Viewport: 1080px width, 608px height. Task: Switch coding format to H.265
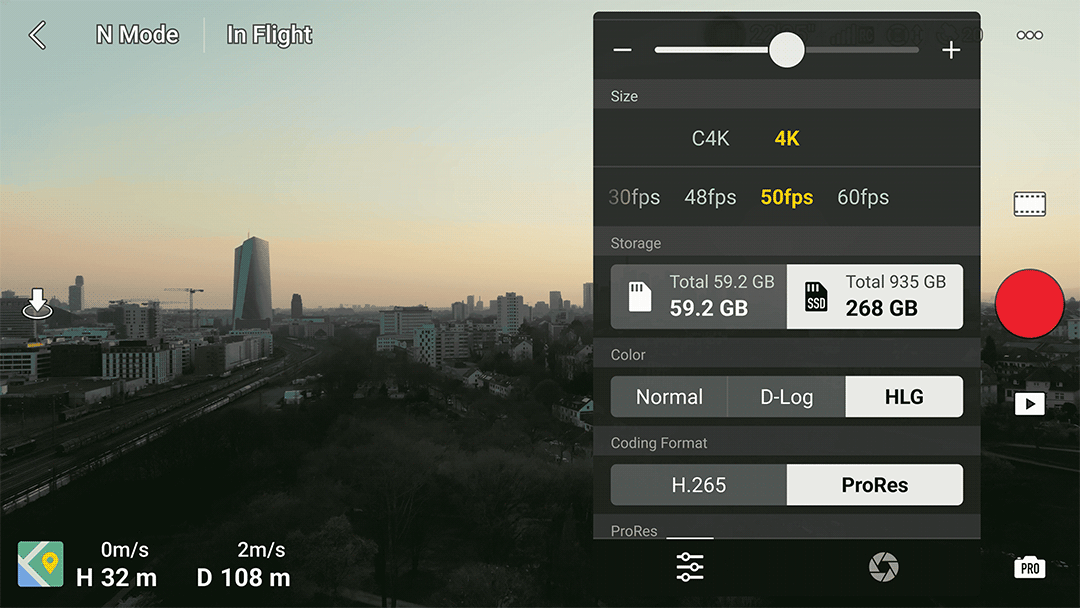[698, 485]
